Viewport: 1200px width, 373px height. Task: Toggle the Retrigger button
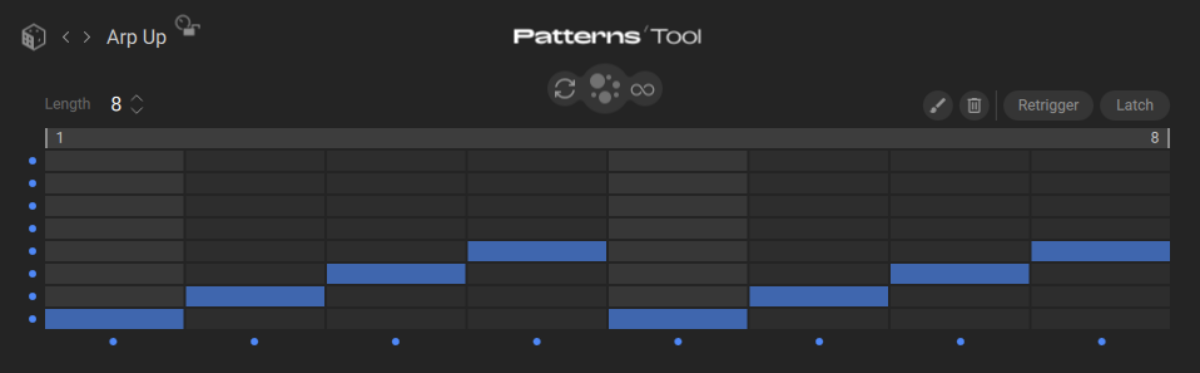[x=1048, y=105]
